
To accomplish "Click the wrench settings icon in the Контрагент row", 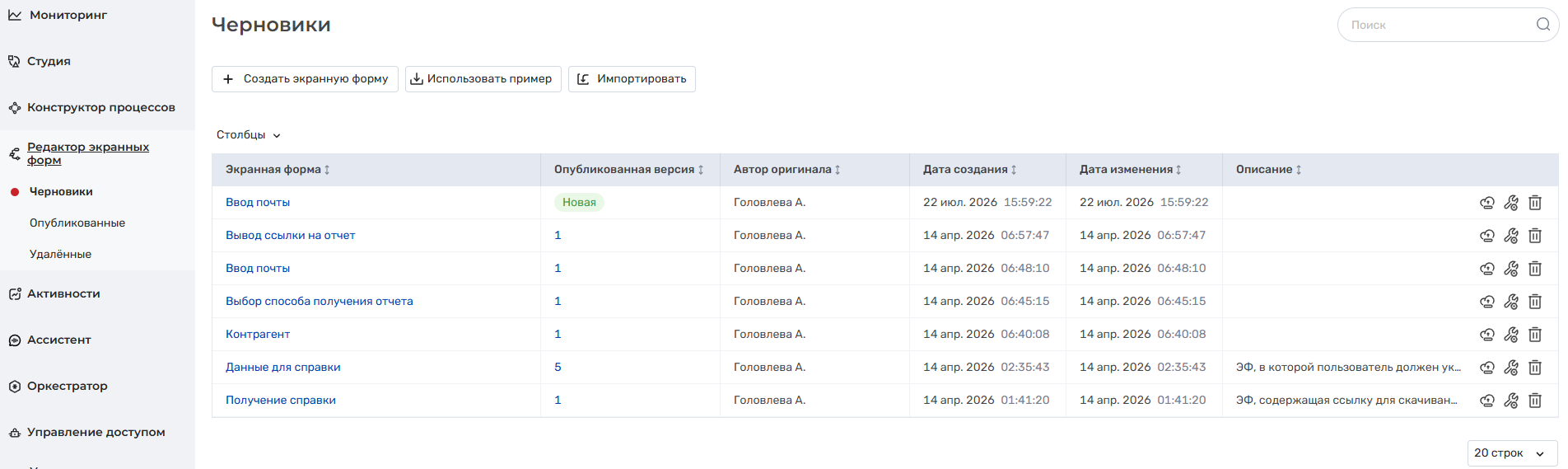I will coord(1511,335).
